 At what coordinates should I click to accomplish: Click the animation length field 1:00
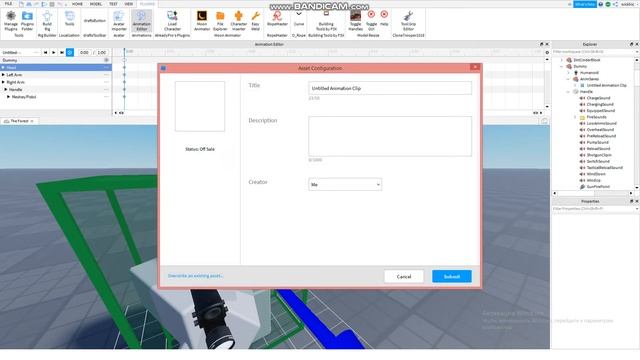pos(102,52)
